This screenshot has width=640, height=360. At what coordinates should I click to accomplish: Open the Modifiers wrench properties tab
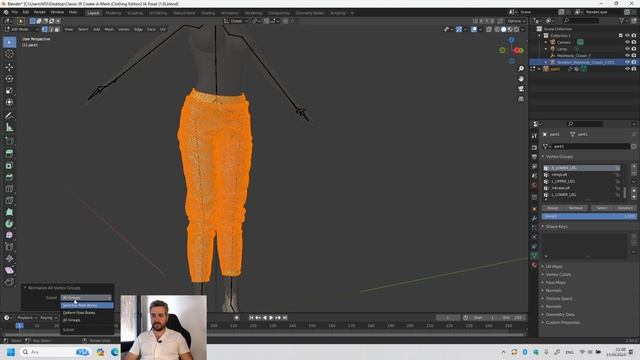(x=534, y=219)
